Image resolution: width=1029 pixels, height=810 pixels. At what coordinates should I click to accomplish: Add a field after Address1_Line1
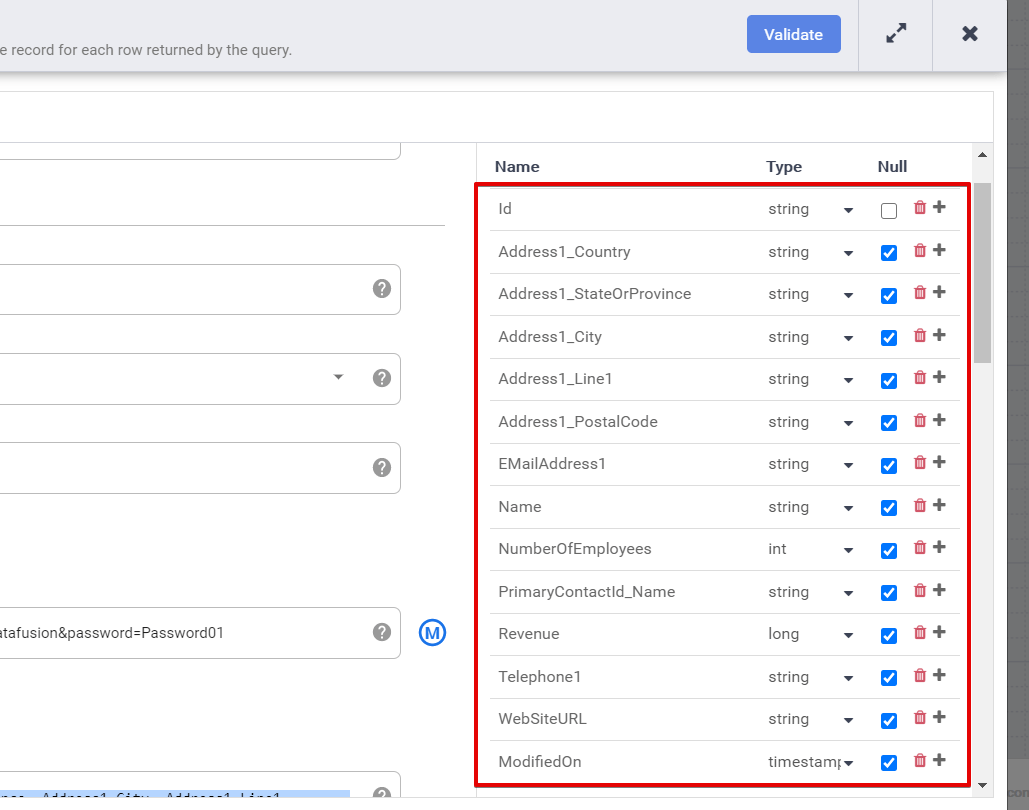pos(939,377)
